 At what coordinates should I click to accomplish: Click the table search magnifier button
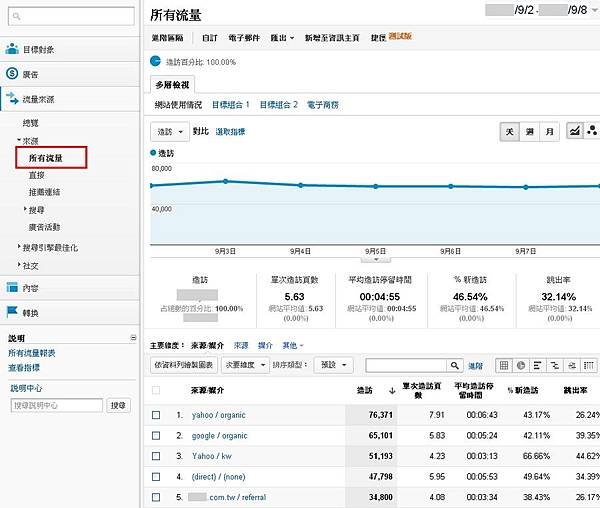(x=455, y=365)
